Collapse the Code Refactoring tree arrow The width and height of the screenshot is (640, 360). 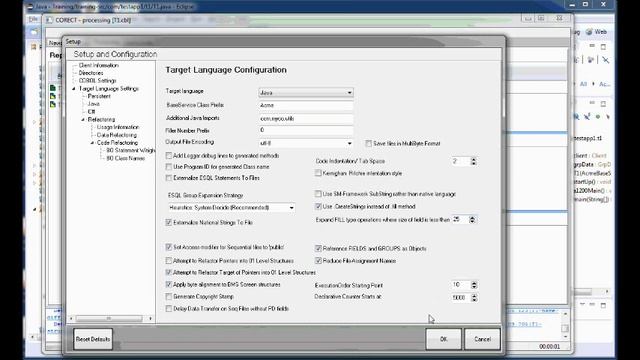coord(92,143)
